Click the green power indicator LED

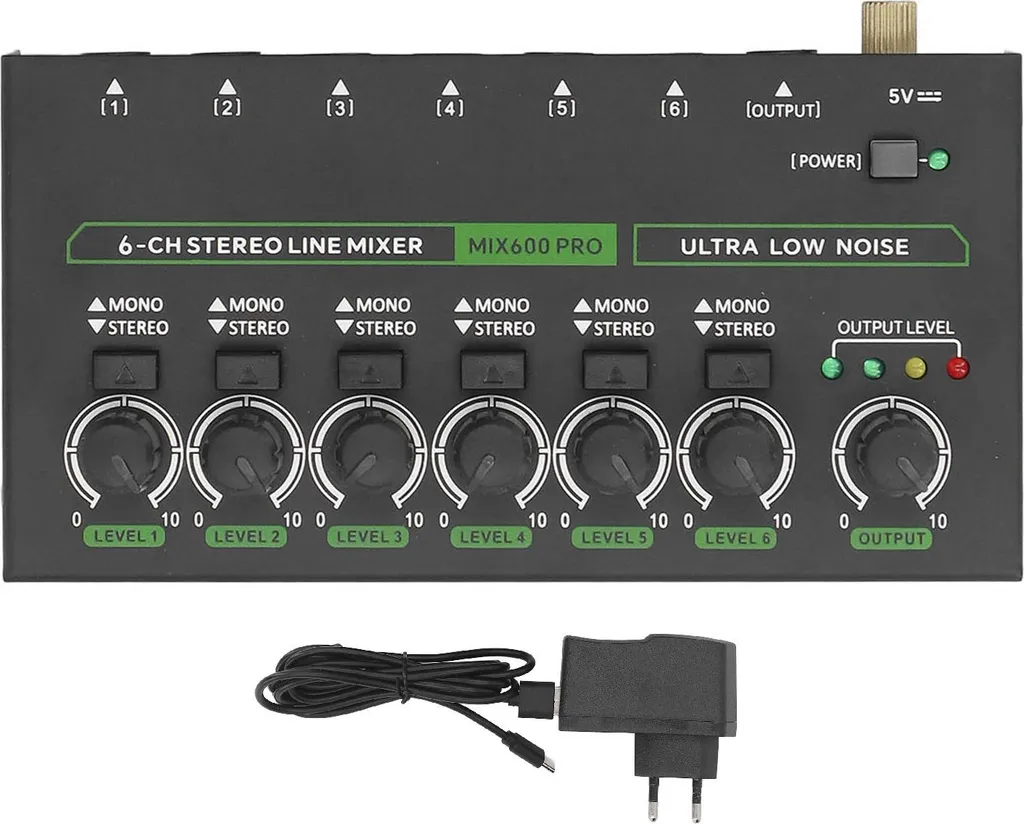click(x=939, y=160)
